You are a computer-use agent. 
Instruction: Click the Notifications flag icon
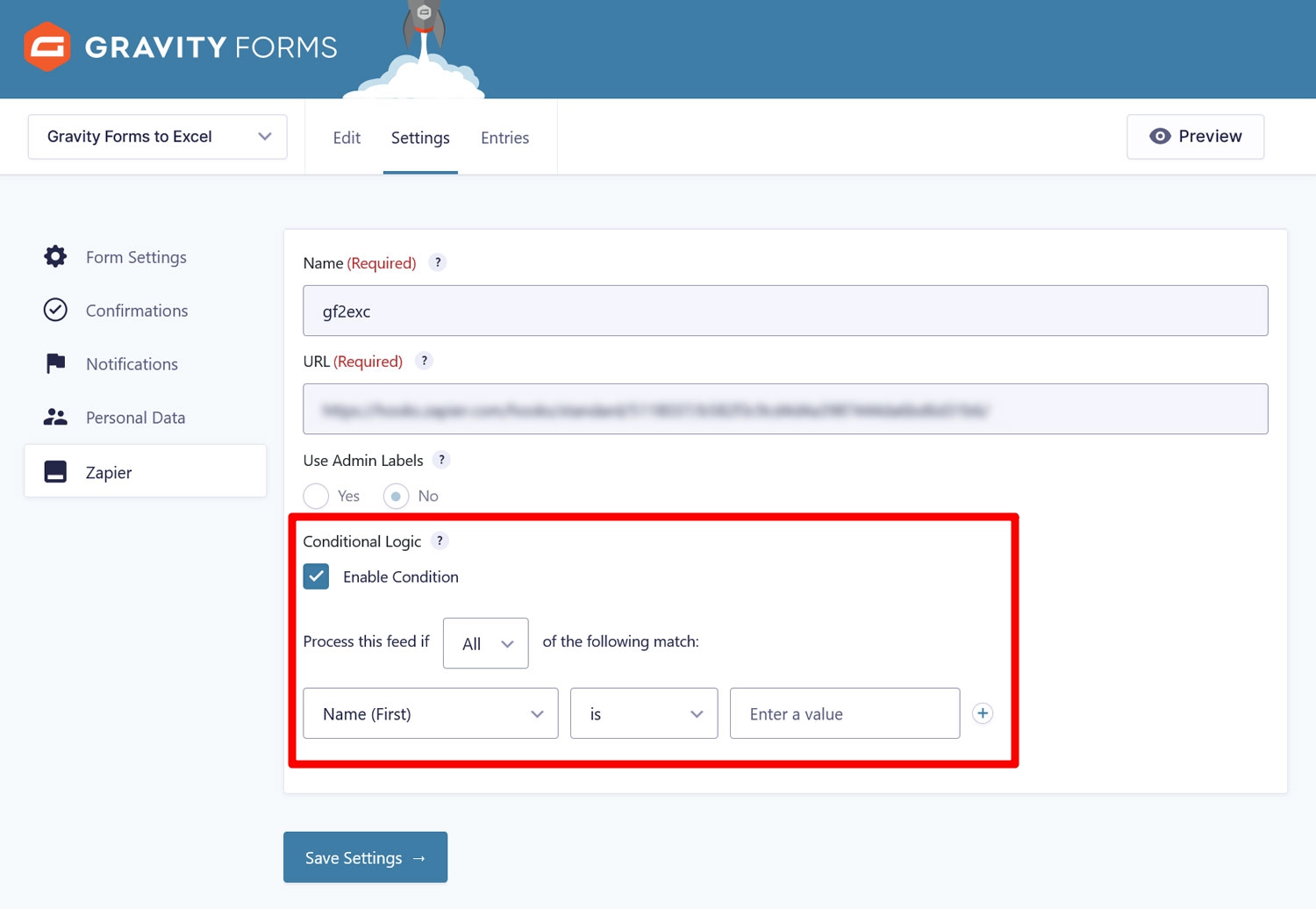tap(55, 363)
